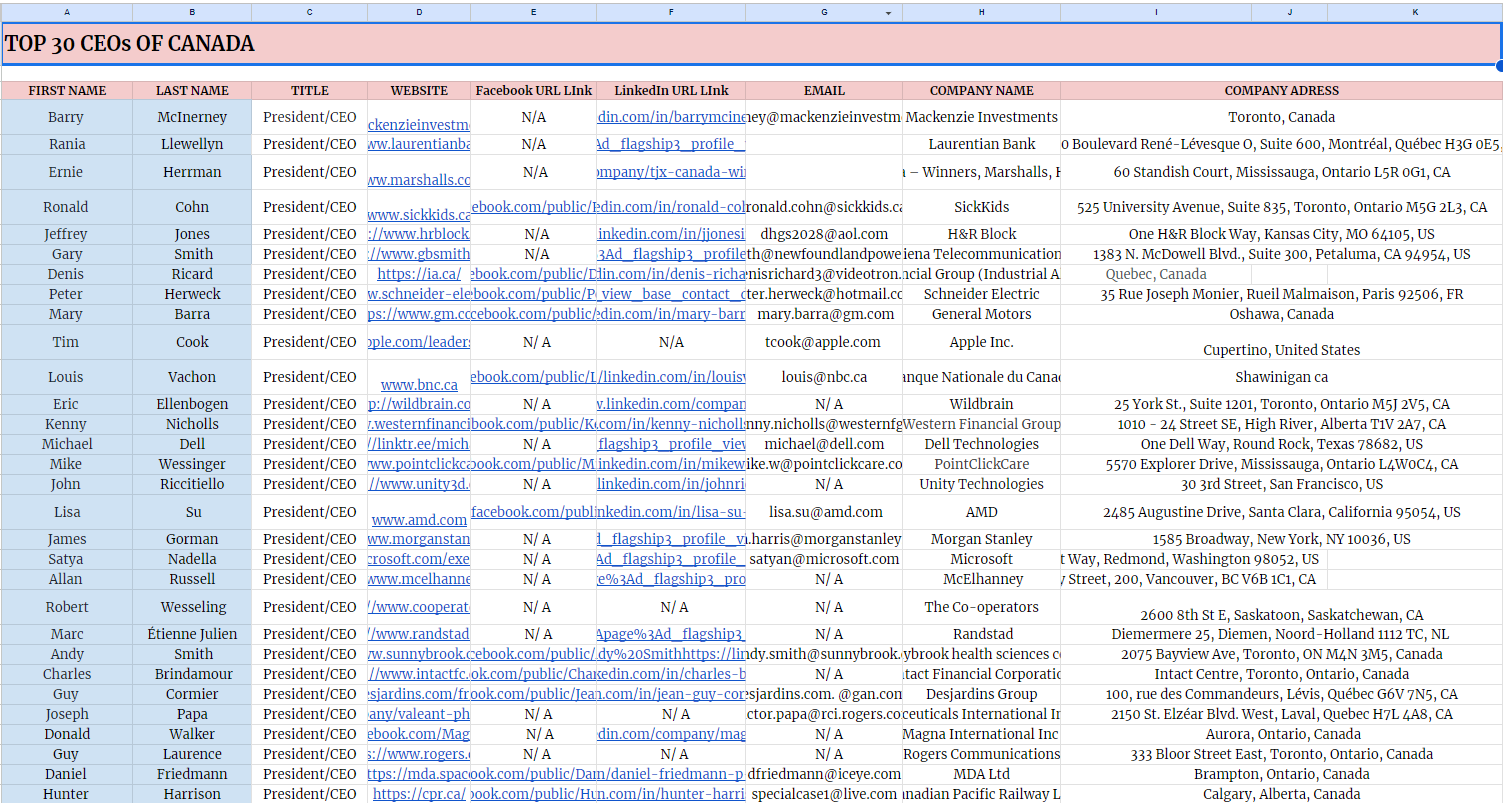Select column D header
The height and width of the screenshot is (803, 1503).
click(419, 12)
